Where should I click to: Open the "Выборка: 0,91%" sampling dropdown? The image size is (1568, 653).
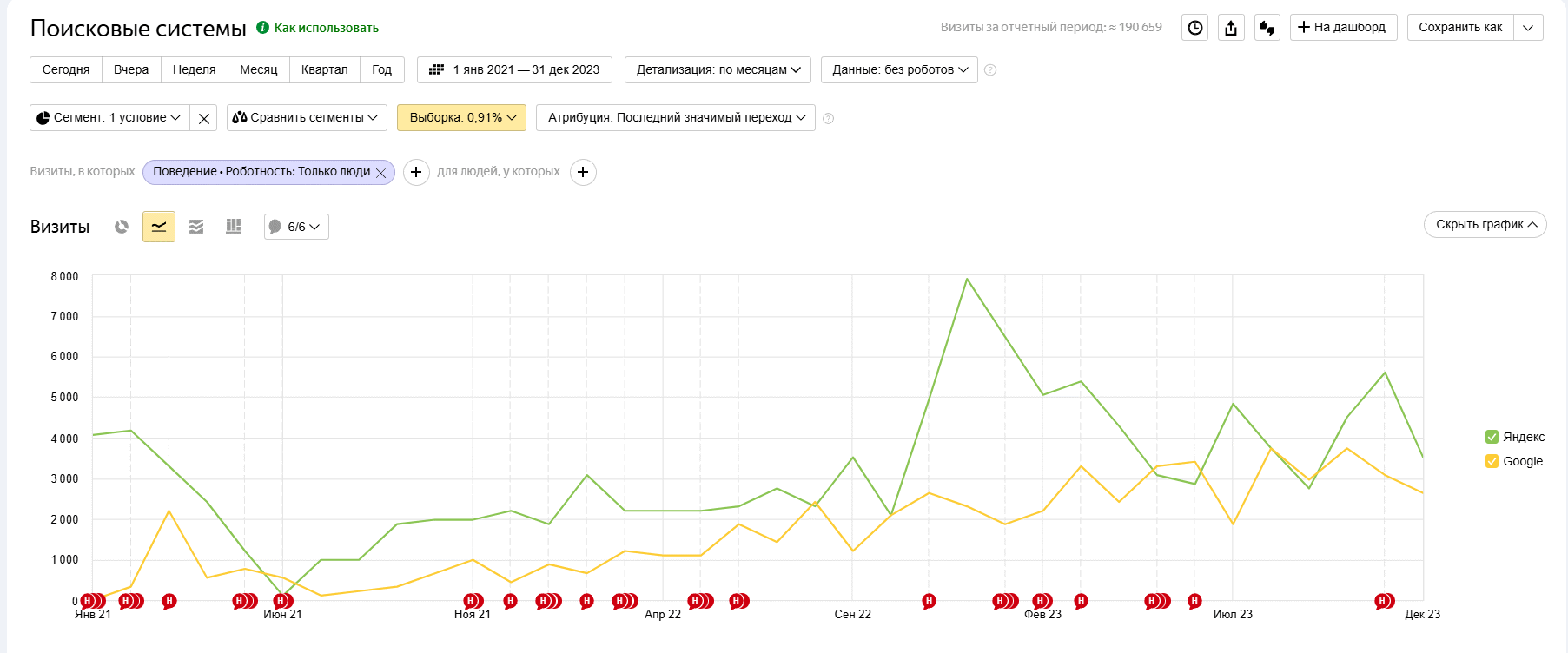click(x=461, y=118)
